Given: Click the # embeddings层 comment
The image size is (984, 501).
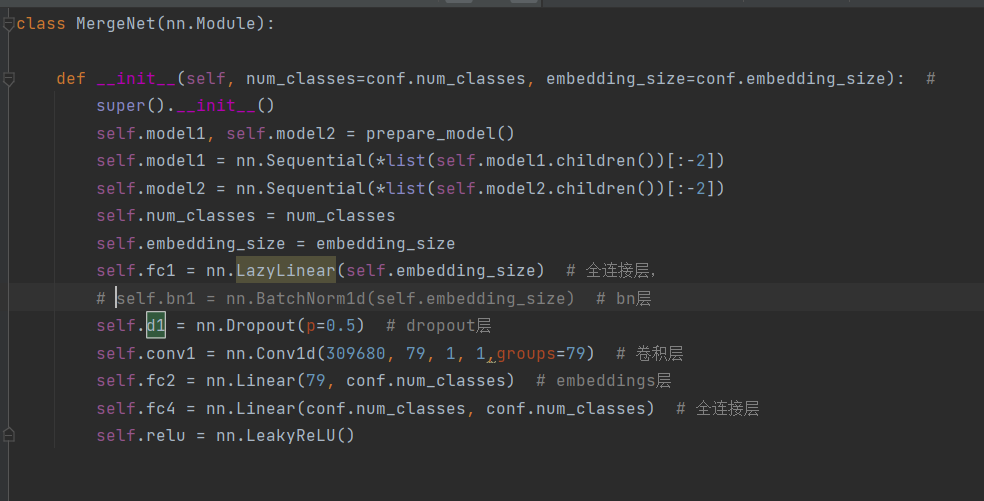Looking at the screenshot, I should coord(604,380).
